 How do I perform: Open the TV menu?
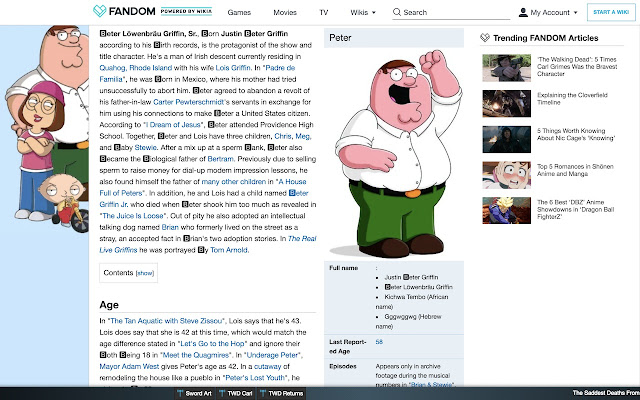(x=324, y=12)
